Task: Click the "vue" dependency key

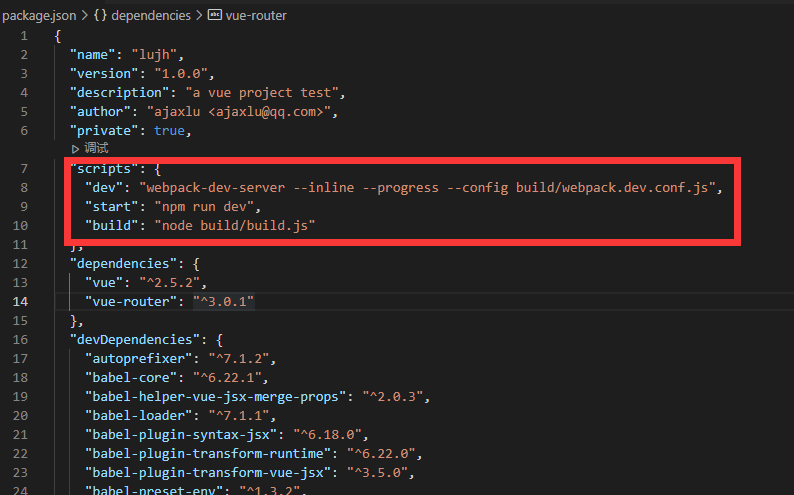Action: (104, 282)
